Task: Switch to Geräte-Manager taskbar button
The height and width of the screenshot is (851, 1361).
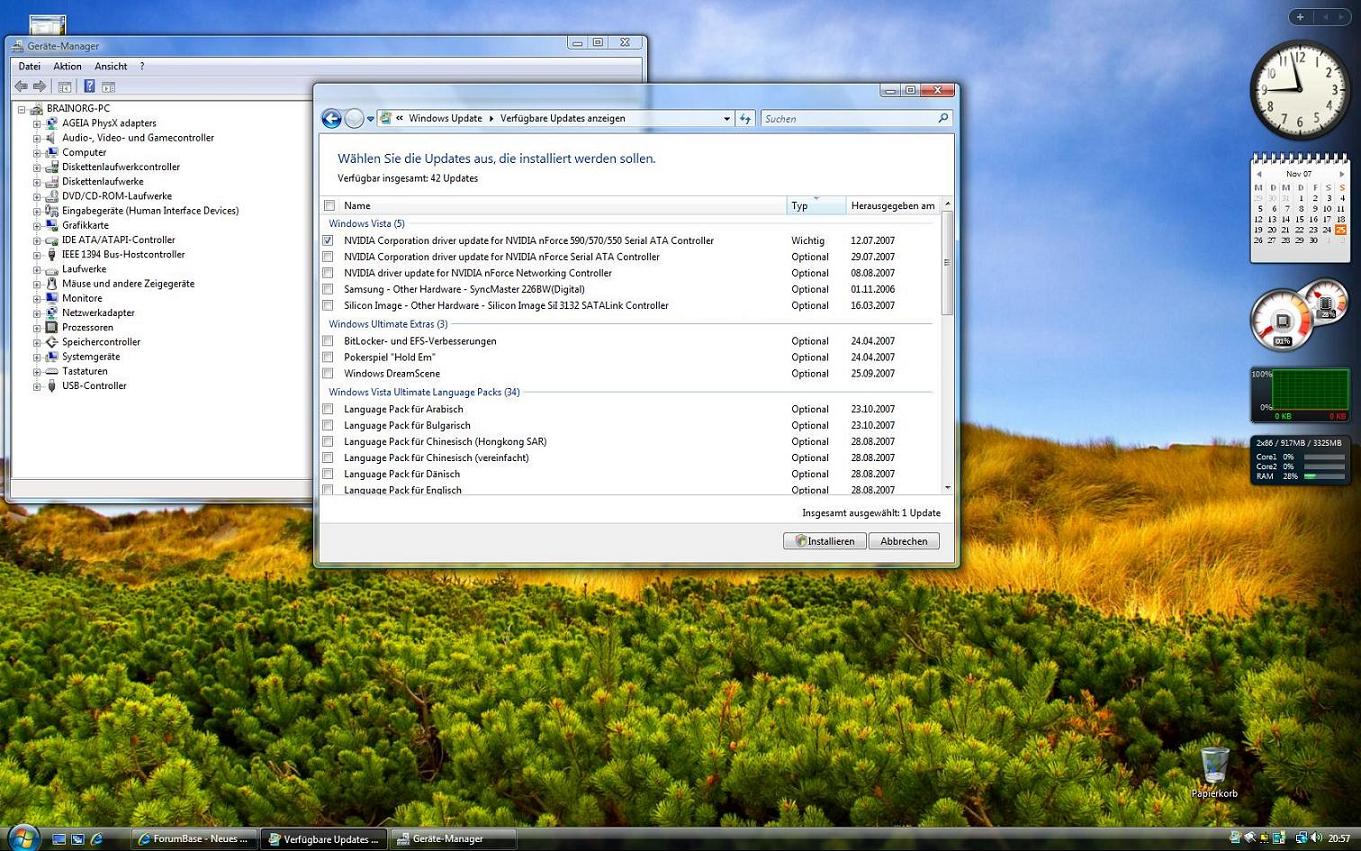Action: pos(453,839)
